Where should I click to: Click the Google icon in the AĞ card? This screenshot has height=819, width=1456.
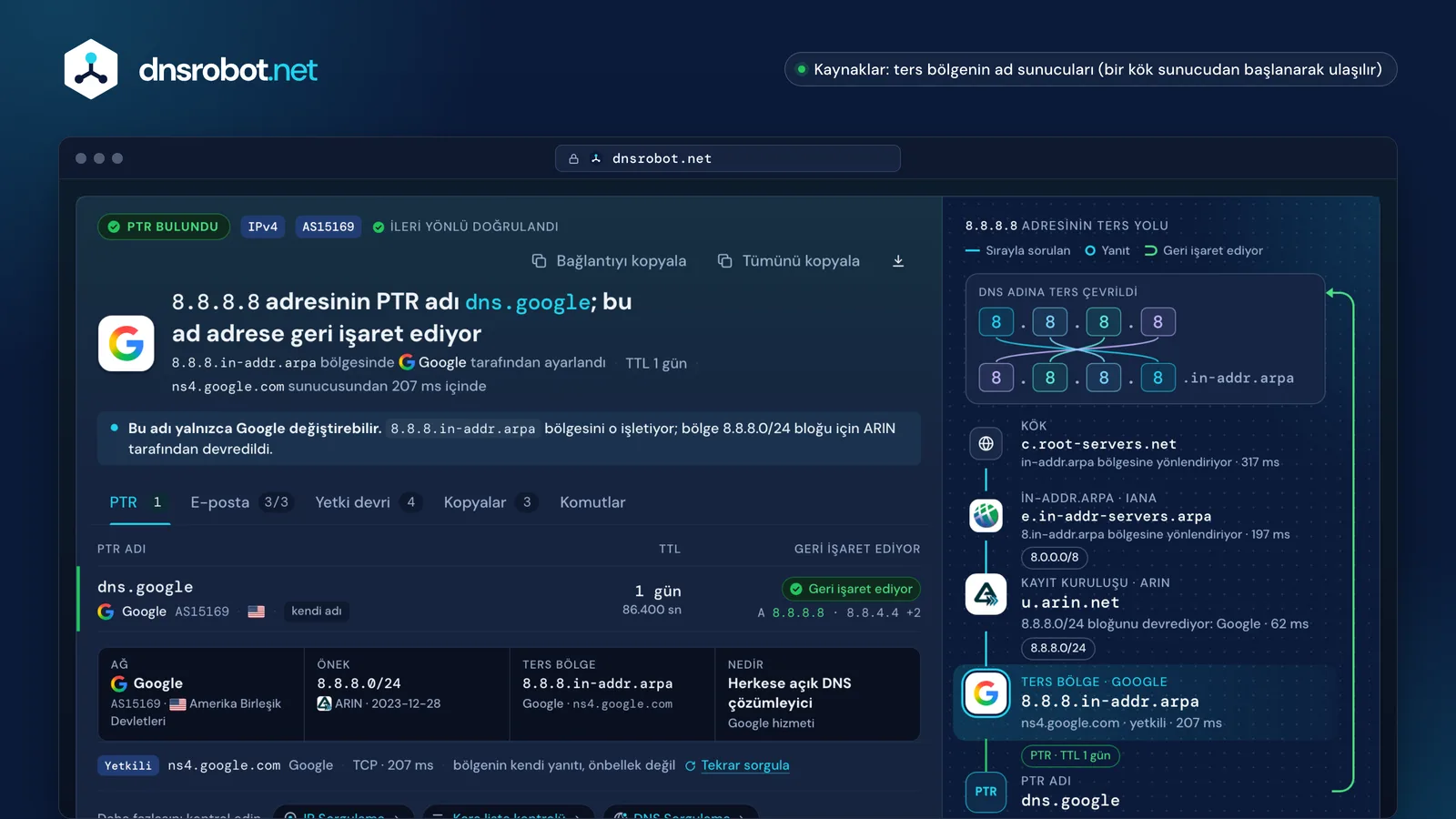pyautogui.click(x=119, y=683)
